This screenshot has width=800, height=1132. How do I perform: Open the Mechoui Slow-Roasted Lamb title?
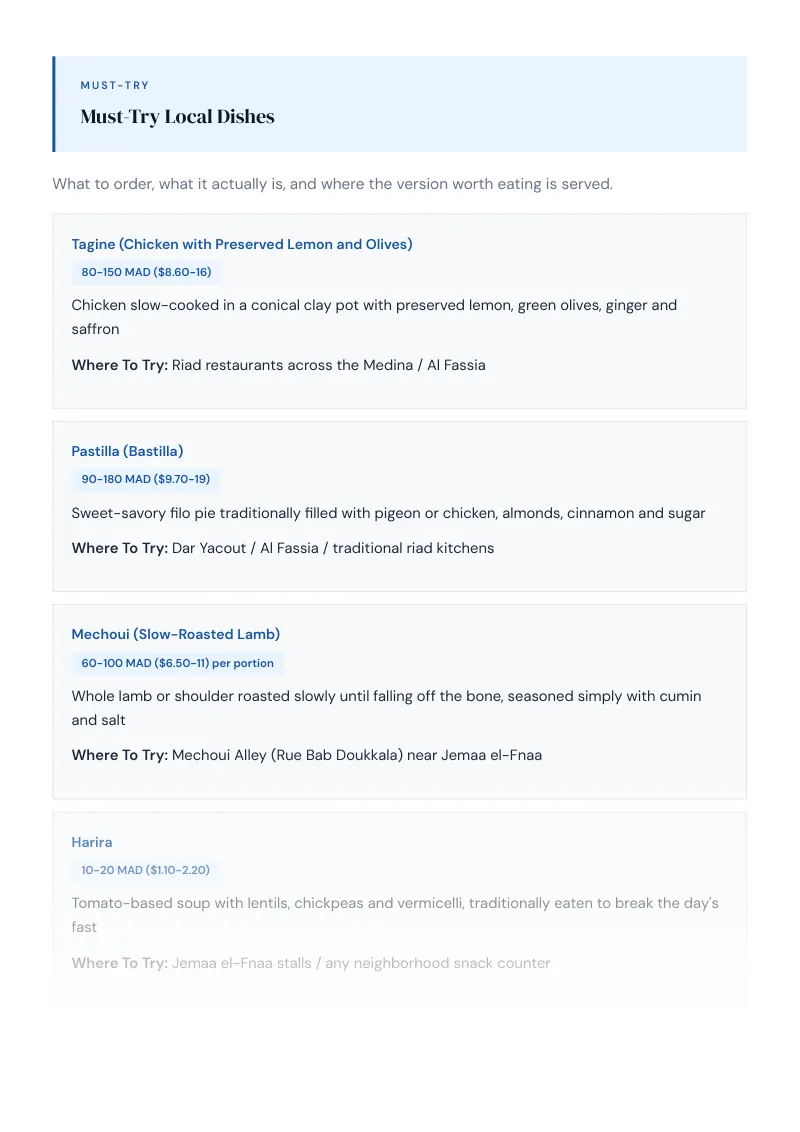coord(175,635)
